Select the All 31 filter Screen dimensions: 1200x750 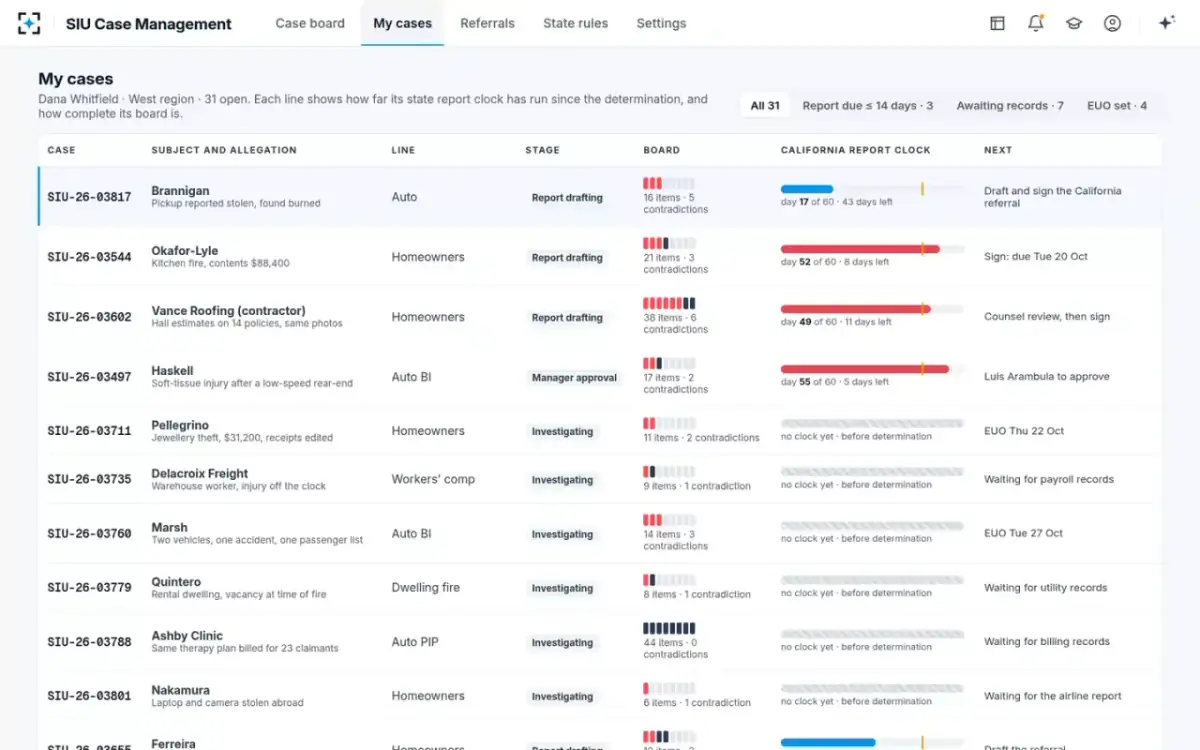point(765,105)
